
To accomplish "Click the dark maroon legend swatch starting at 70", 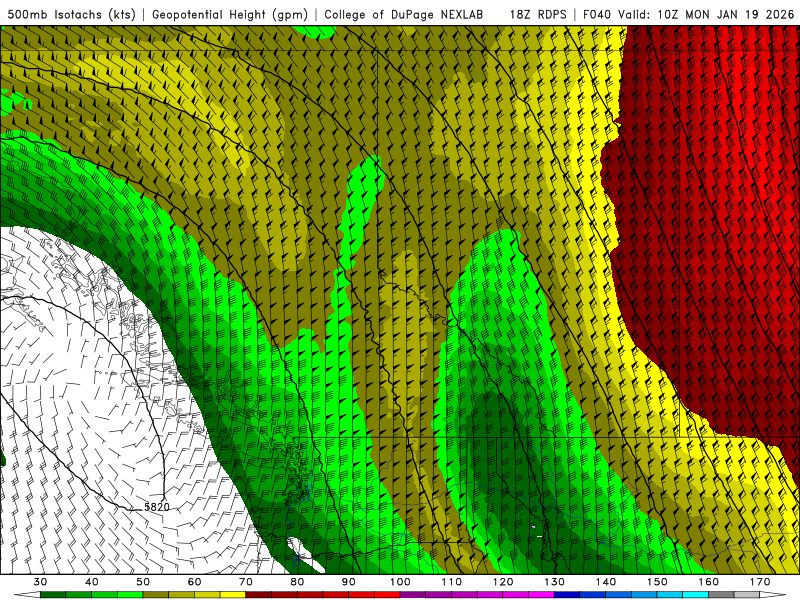I will coord(259,595).
